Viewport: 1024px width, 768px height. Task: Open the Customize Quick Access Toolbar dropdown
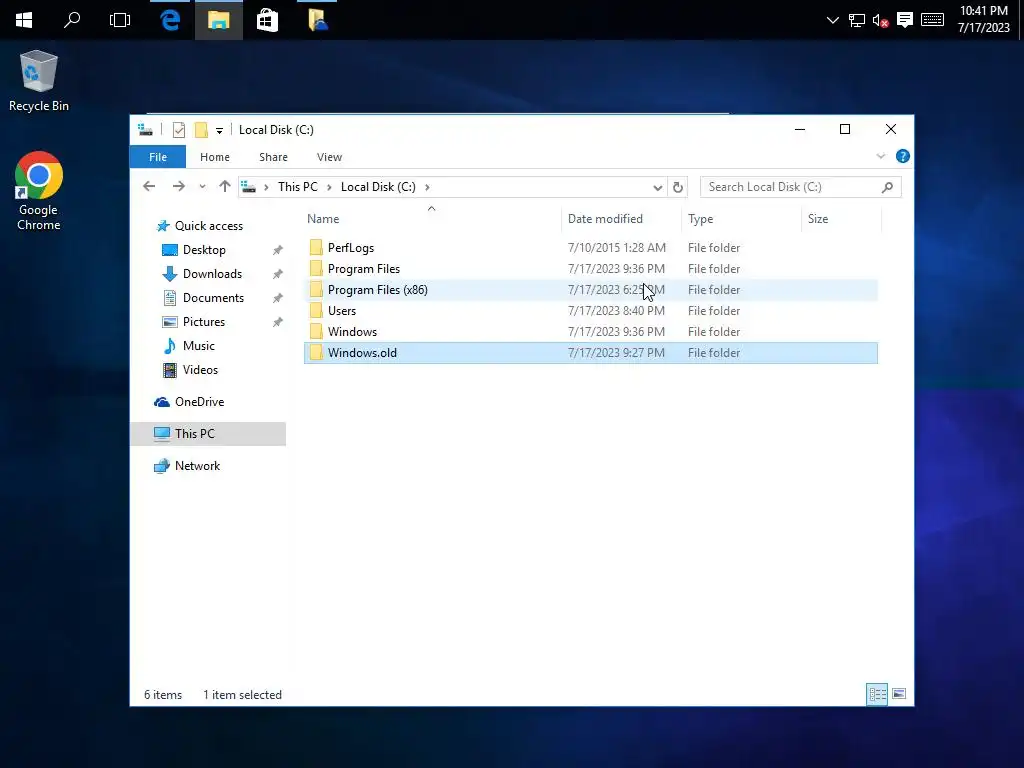[x=219, y=131]
